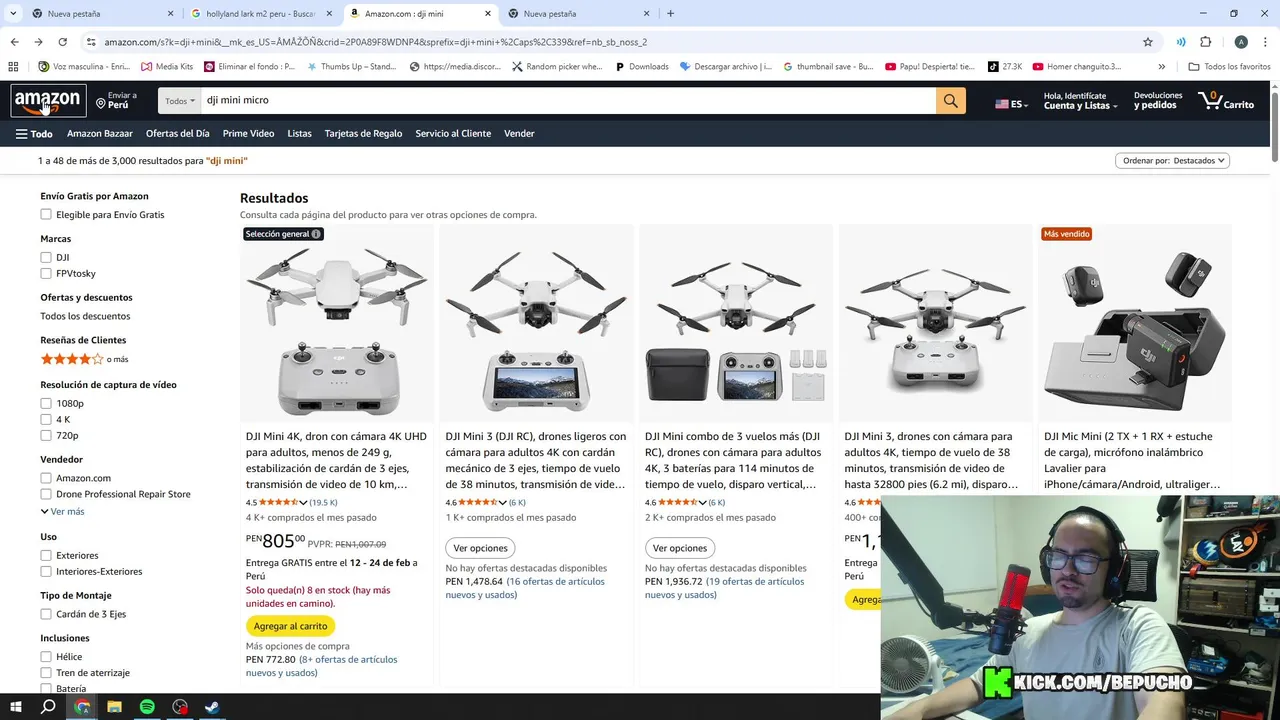Open Todos los favoritos bookmarks folder
The height and width of the screenshot is (720, 1280).
coord(1229,67)
